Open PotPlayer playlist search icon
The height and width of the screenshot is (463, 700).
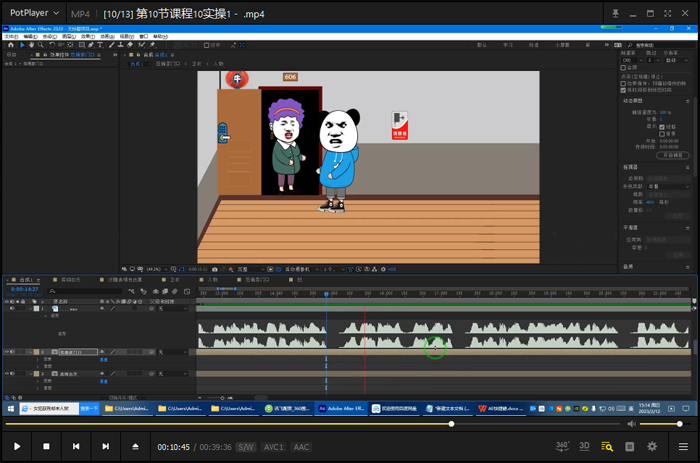(x=607, y=446)
